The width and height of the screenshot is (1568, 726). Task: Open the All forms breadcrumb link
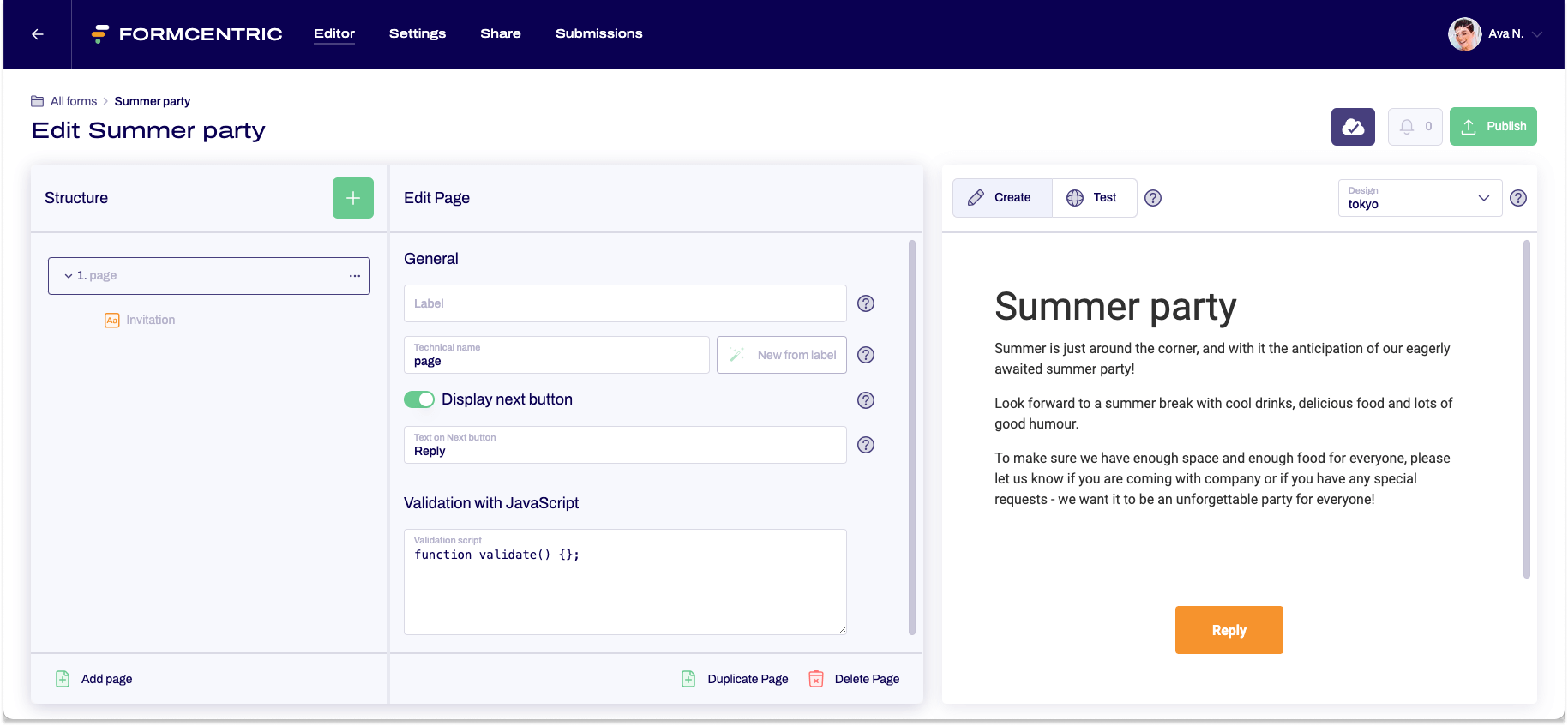(x=74, y=101)
